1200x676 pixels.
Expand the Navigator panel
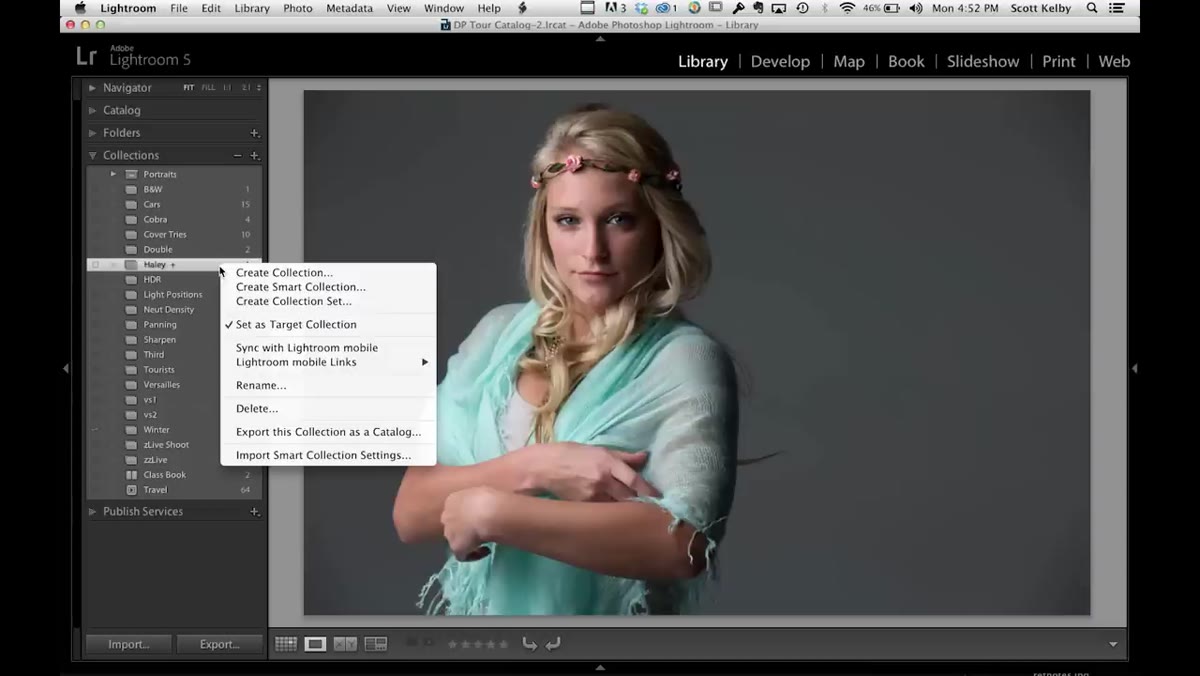[x=92, y=88]
